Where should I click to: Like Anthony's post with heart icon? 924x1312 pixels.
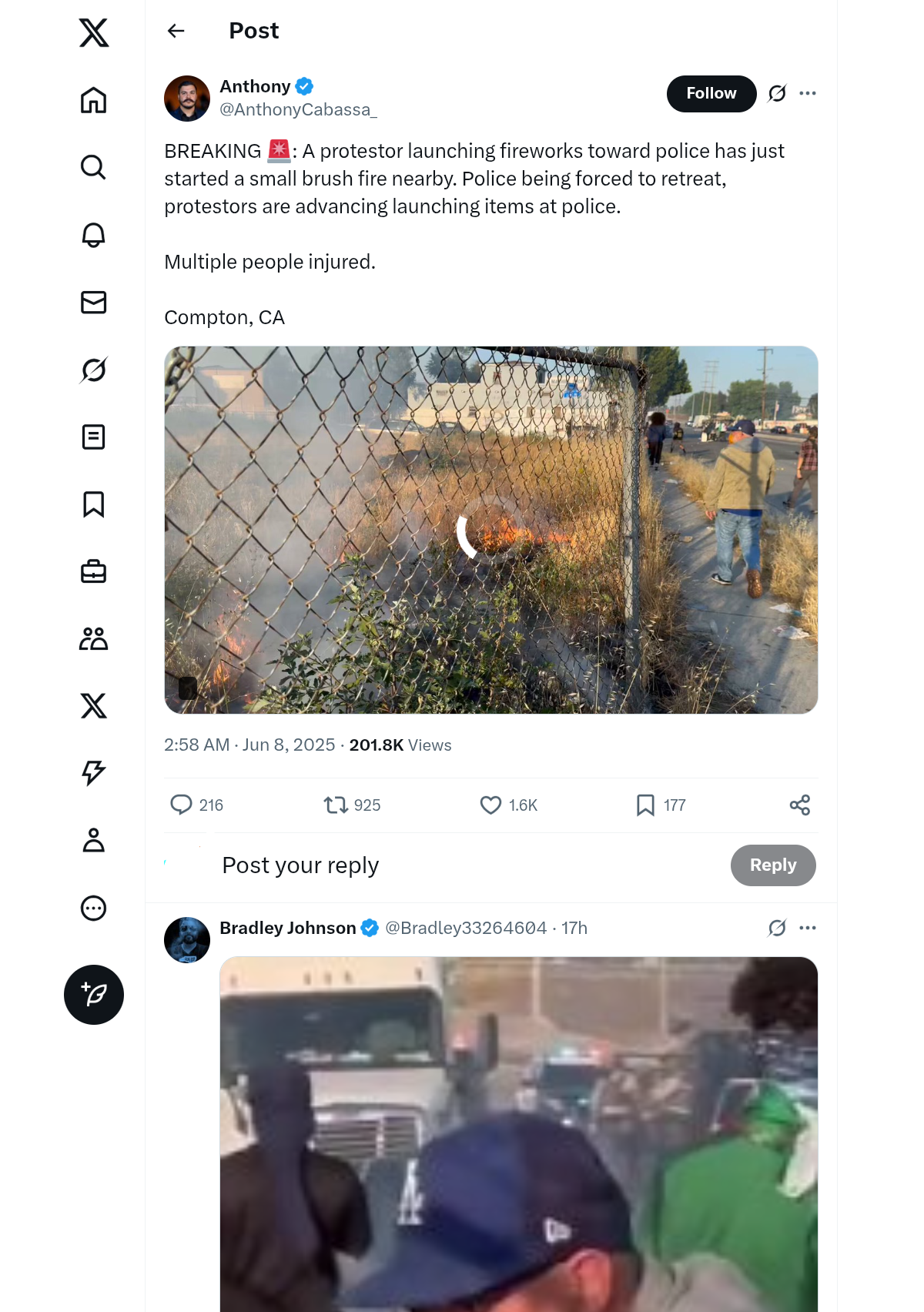point(490,805)
